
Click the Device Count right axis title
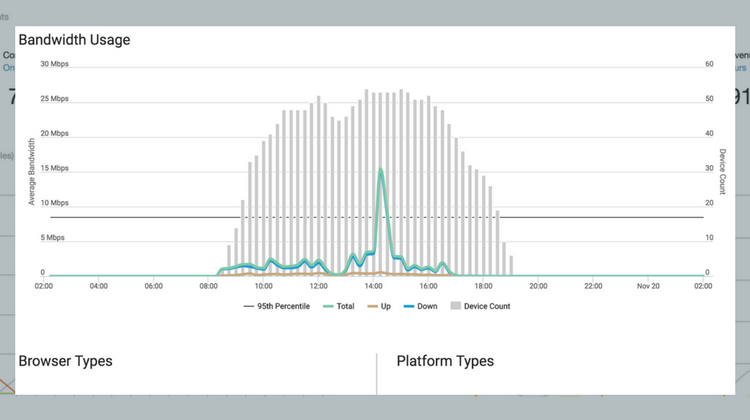click(x=722, y=172)
